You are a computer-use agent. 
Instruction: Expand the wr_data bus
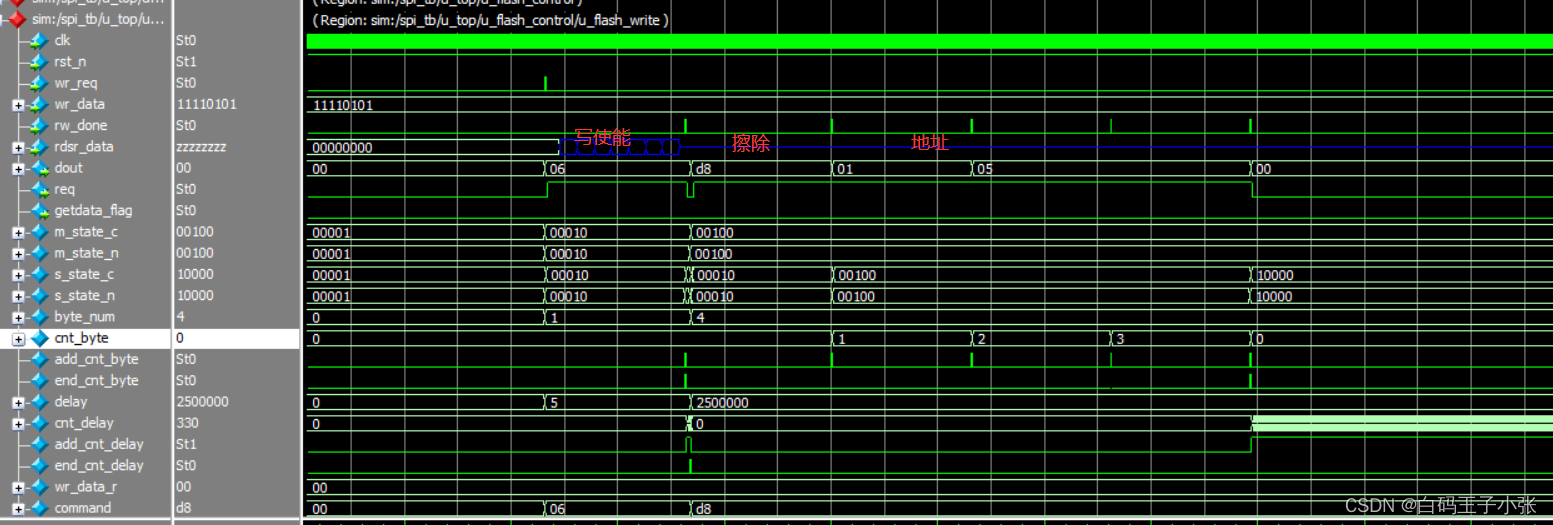tap(18, 105)
